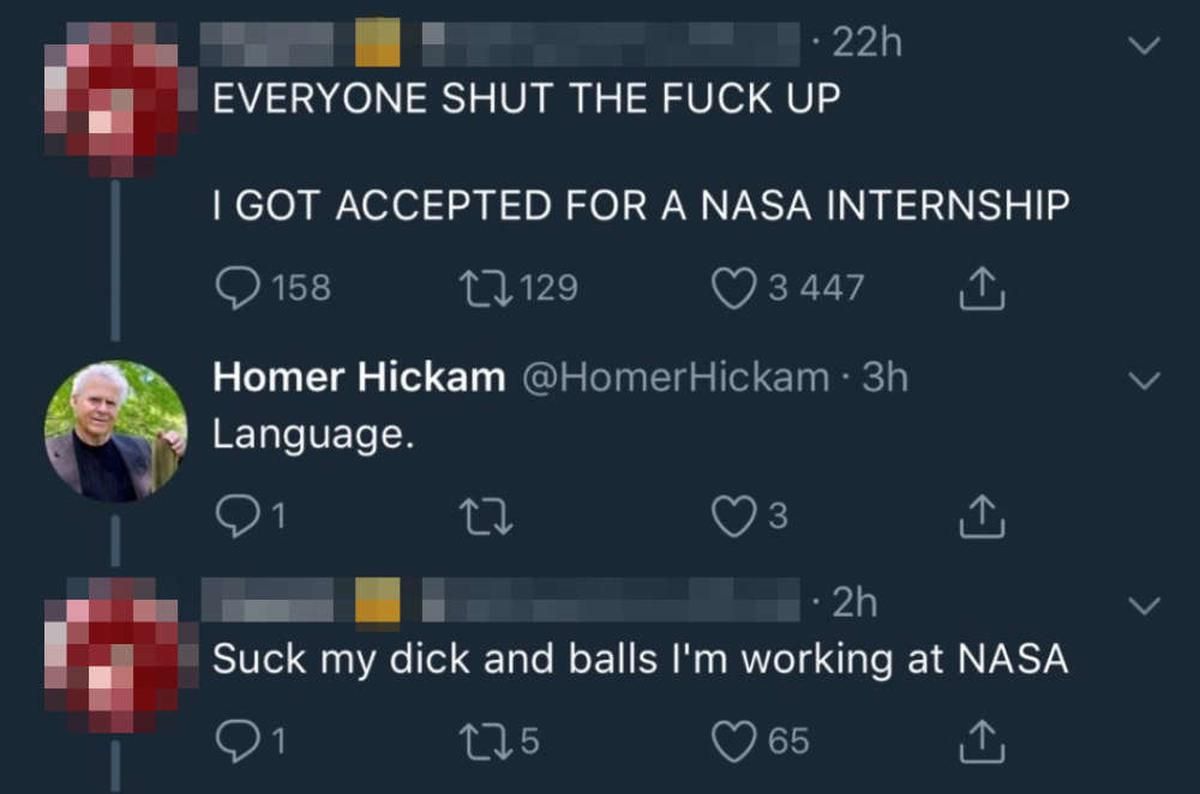Open Homer Hickam's display name profile link
This screenshot has height=794, width=1200.
[x=360, y=378]
